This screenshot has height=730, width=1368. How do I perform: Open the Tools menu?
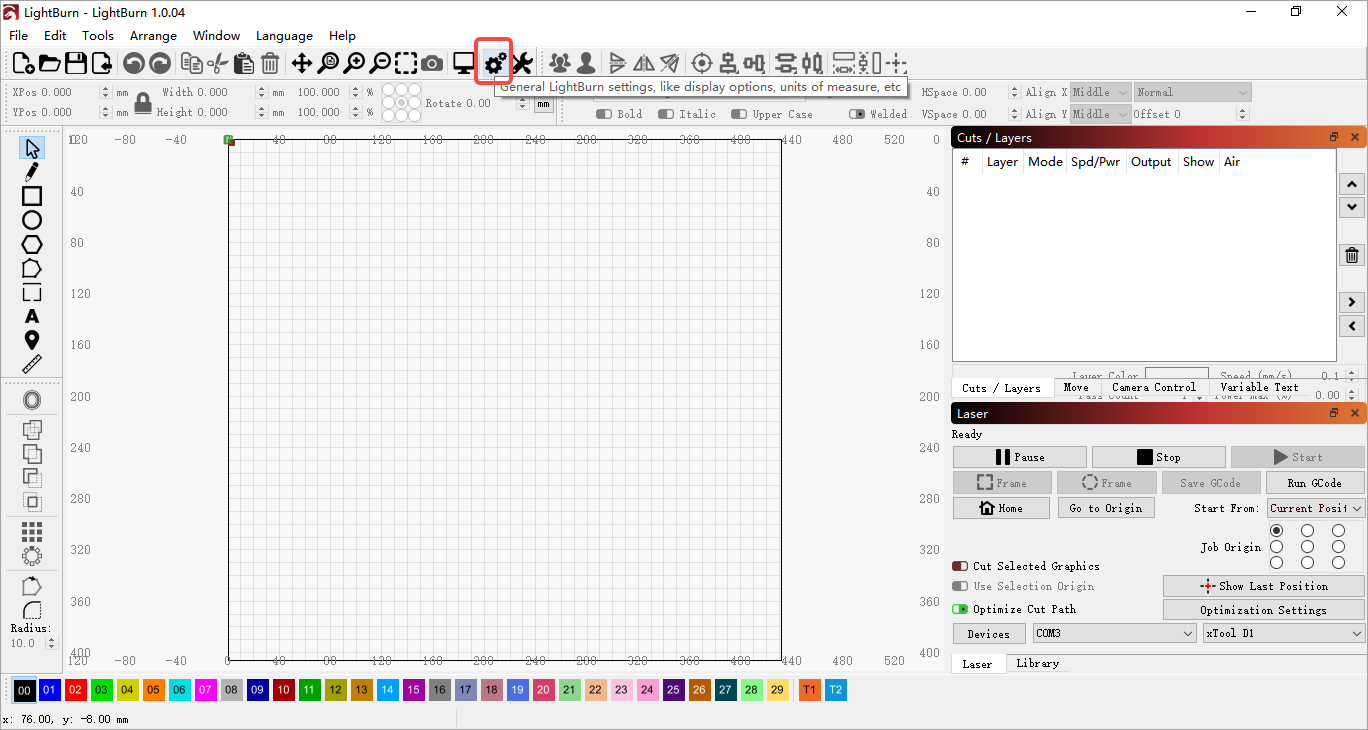[98, 35]
